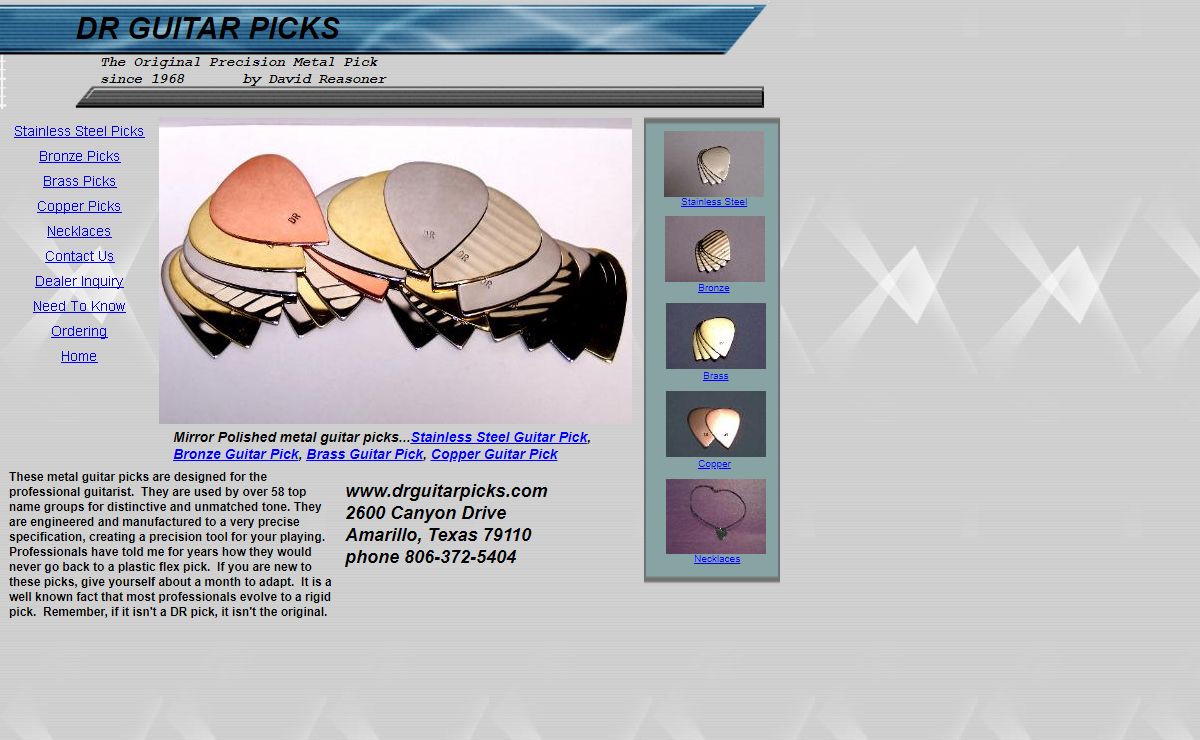Image resolution: width=1200 pixels, height=740 pixels.
Task: Select the small Copper label under thumbnail
Action: (x=715, y=464)
